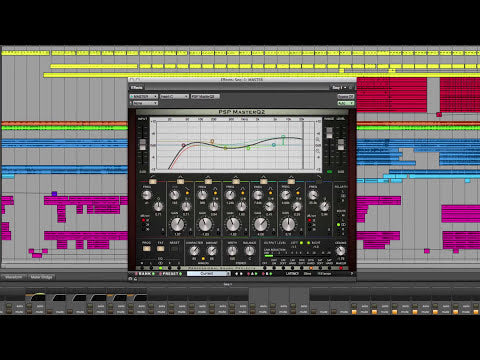The image size is (480, 360).
Task: Select the topmost teal node on the EQ graph
Action: click(283, 137)
